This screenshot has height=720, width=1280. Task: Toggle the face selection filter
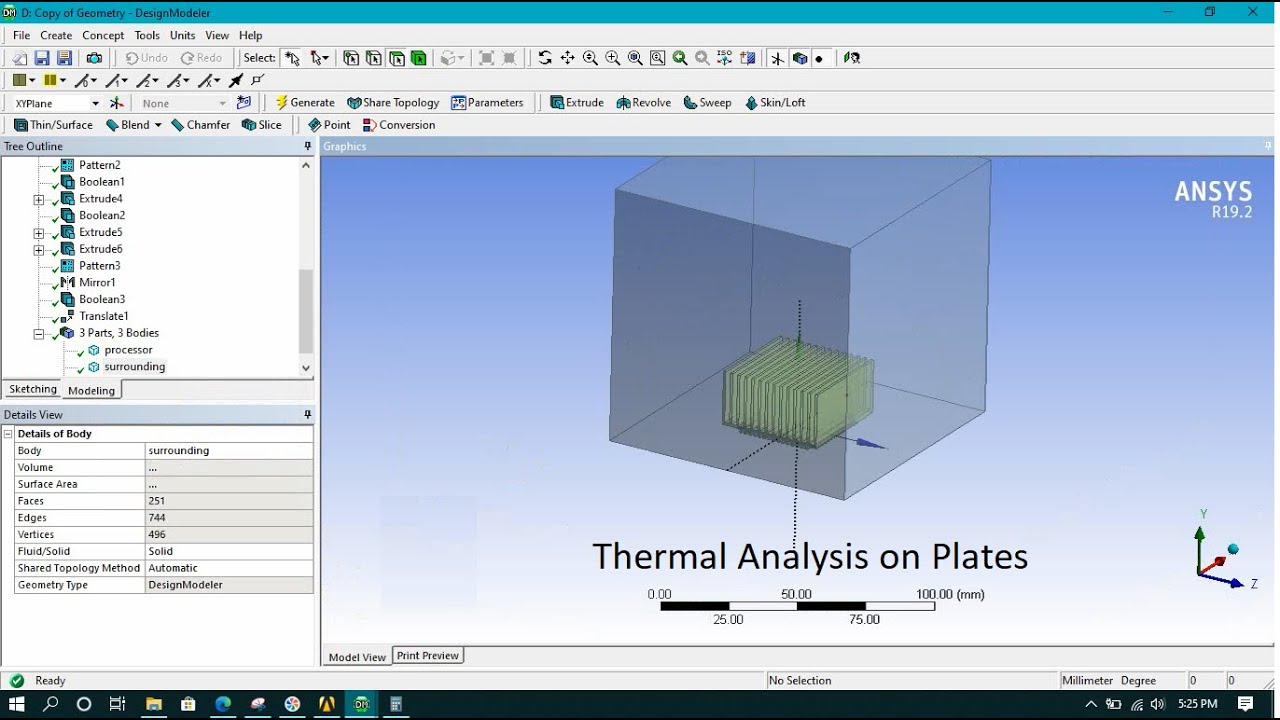(x=395, y=58)
